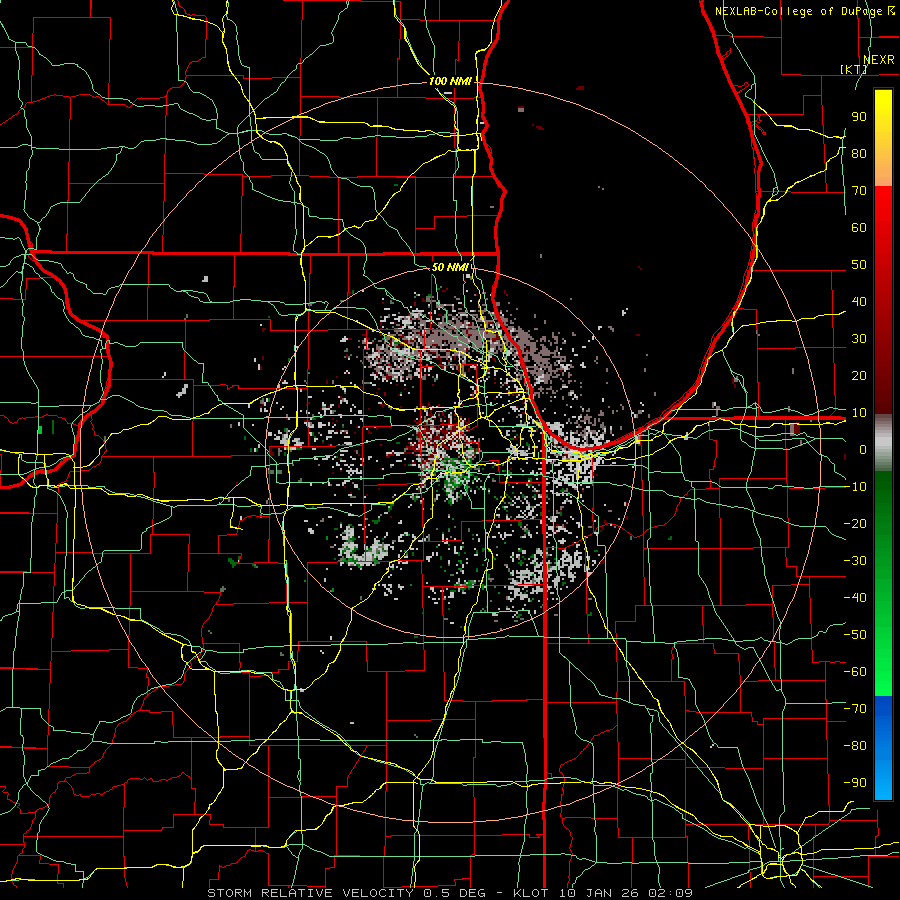Viewport: 900px width, 900px height.
Task: Click the "40" value on the velocity scale
Action: pos(859,302)
